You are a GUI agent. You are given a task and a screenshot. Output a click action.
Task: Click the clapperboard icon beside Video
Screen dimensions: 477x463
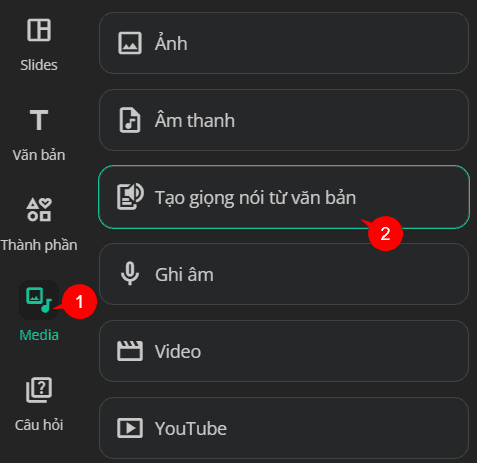[130, 351]
